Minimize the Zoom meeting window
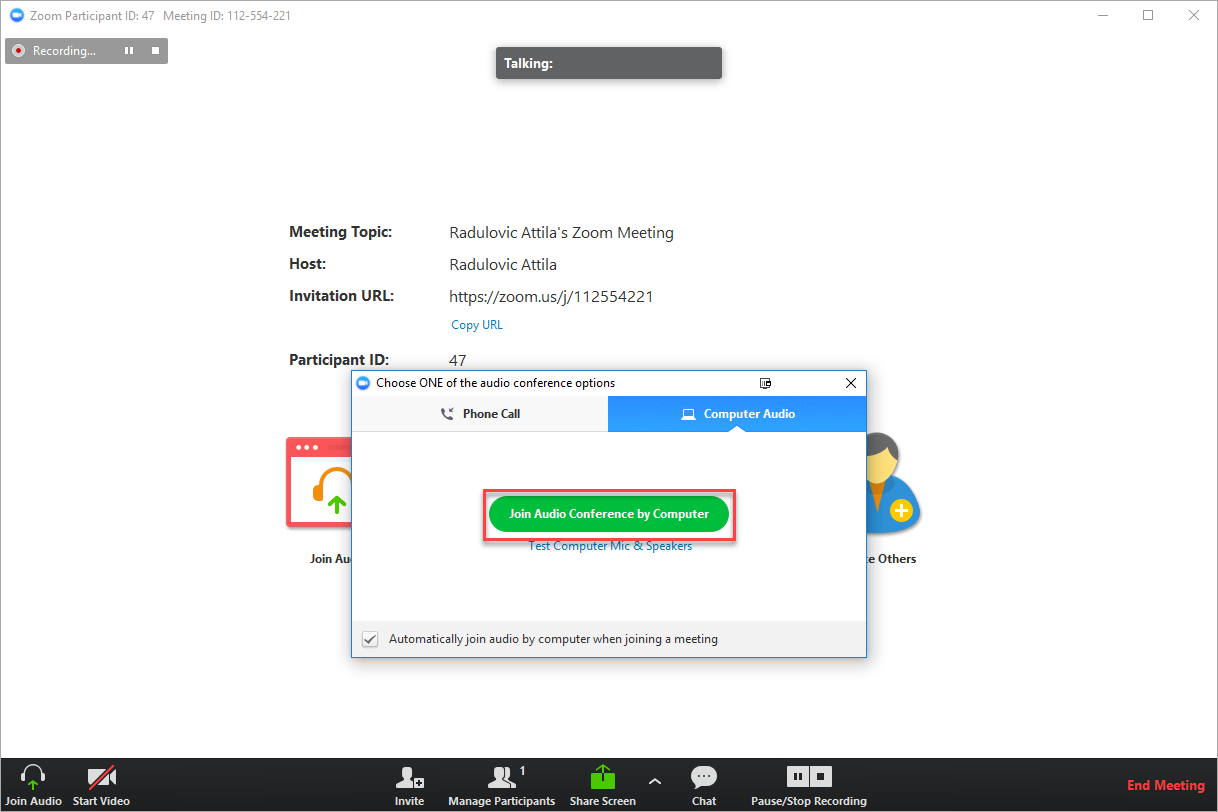 1103,15
